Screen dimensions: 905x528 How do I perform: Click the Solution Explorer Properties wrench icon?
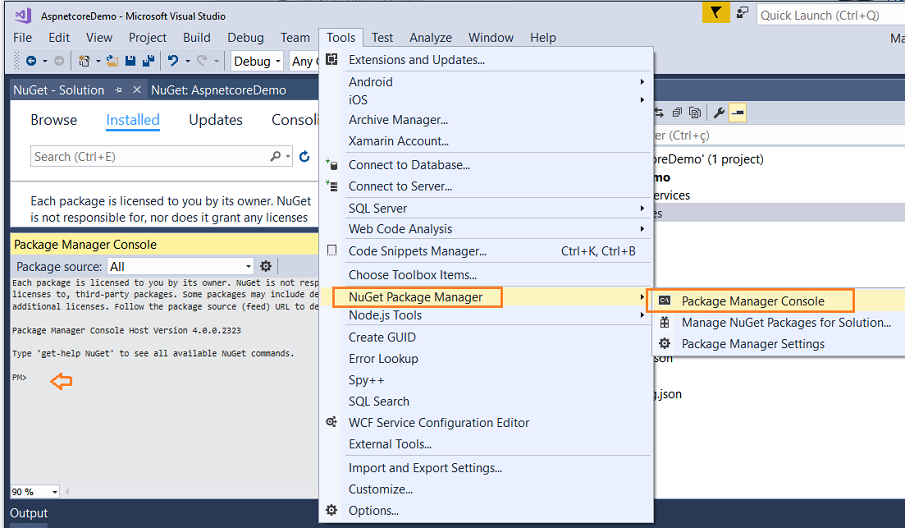pos(719,113)
